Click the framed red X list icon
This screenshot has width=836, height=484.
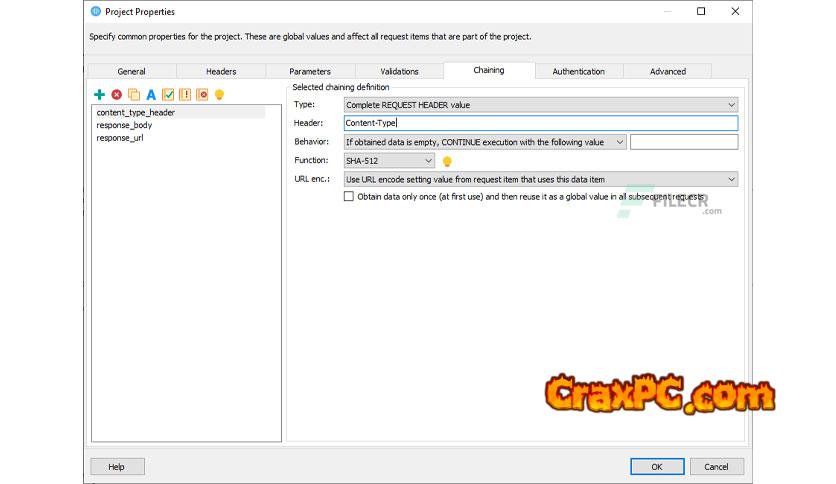pyautogui.click(x=202, y=95)
